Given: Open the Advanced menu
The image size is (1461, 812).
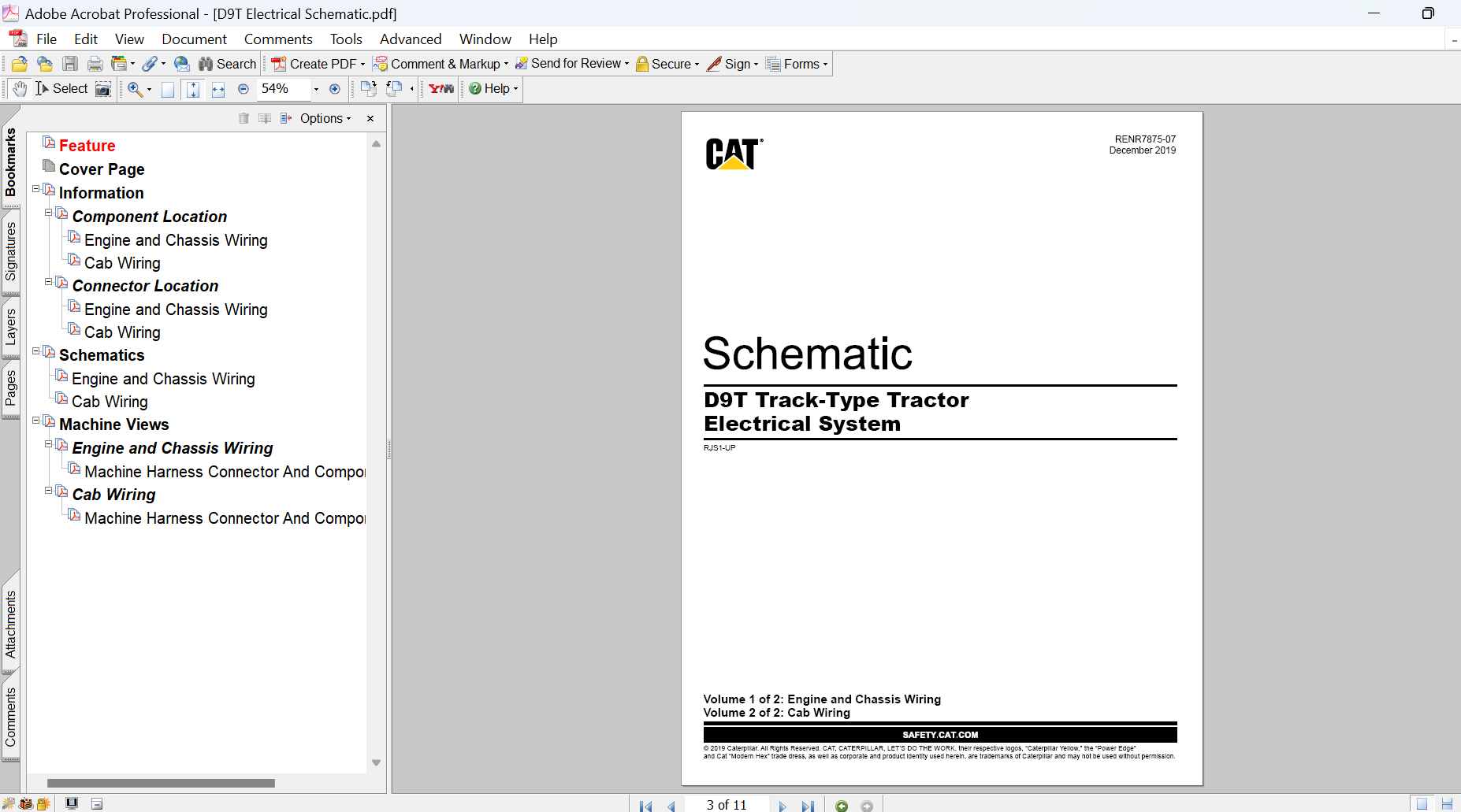Looking at the screenshot, I should click(411, 39).
